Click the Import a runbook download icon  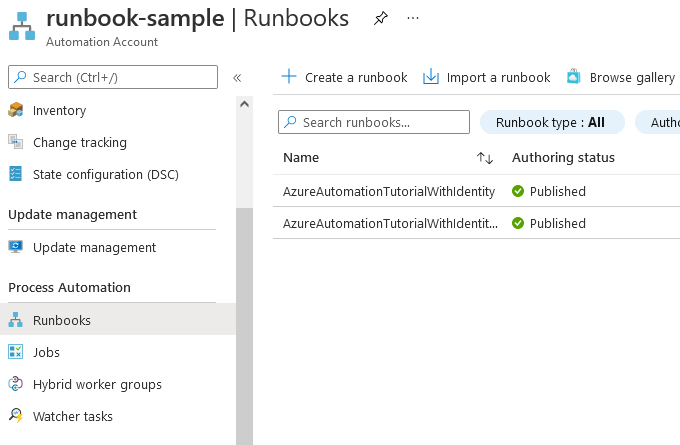pyautogui.click(x=431, y=77)
